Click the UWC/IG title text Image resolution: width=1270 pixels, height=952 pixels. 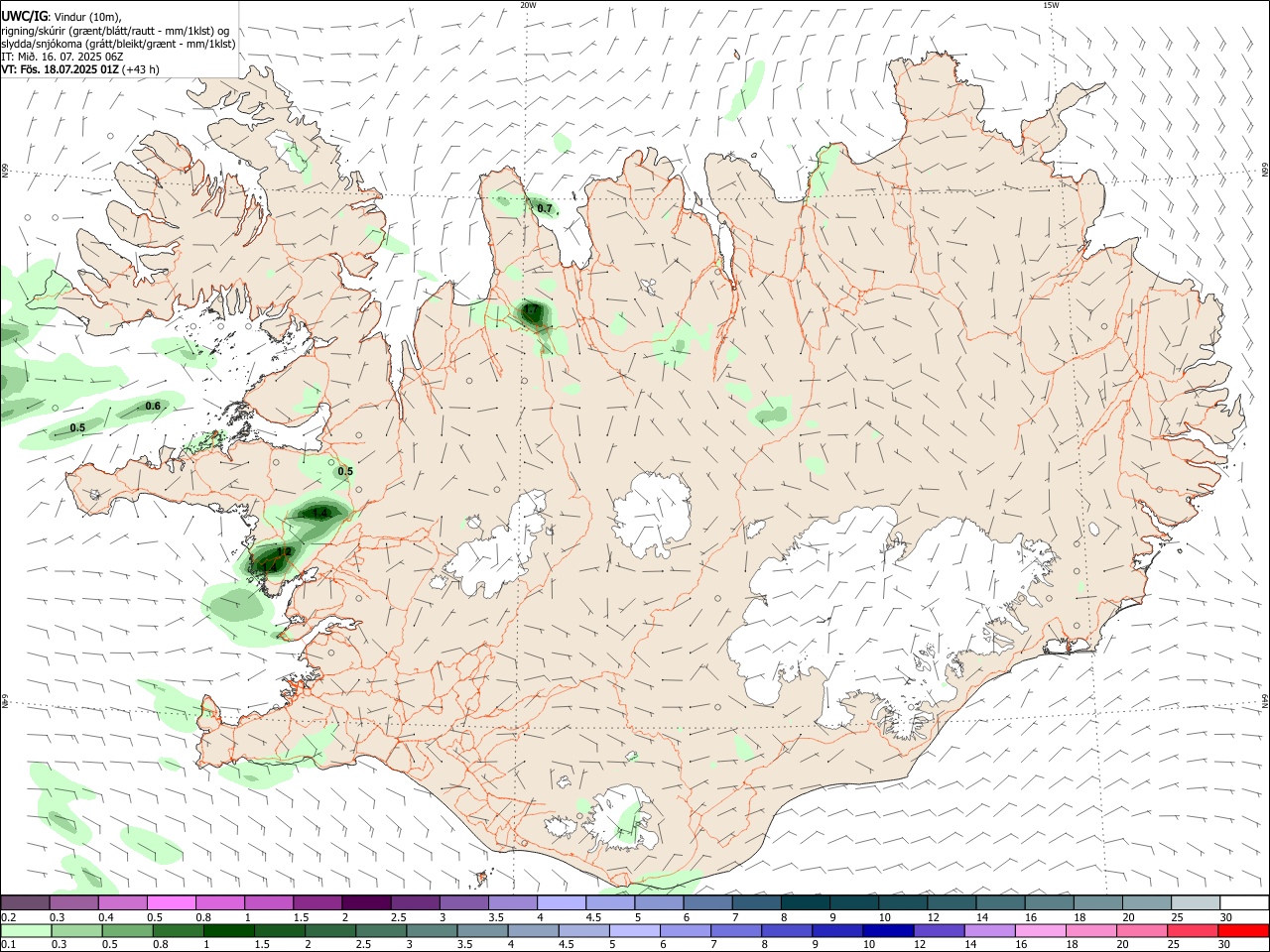[23, 16]
